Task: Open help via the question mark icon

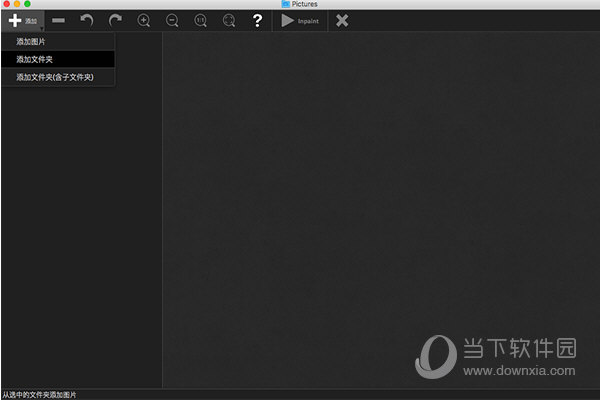Action: (x=257, y=20)
